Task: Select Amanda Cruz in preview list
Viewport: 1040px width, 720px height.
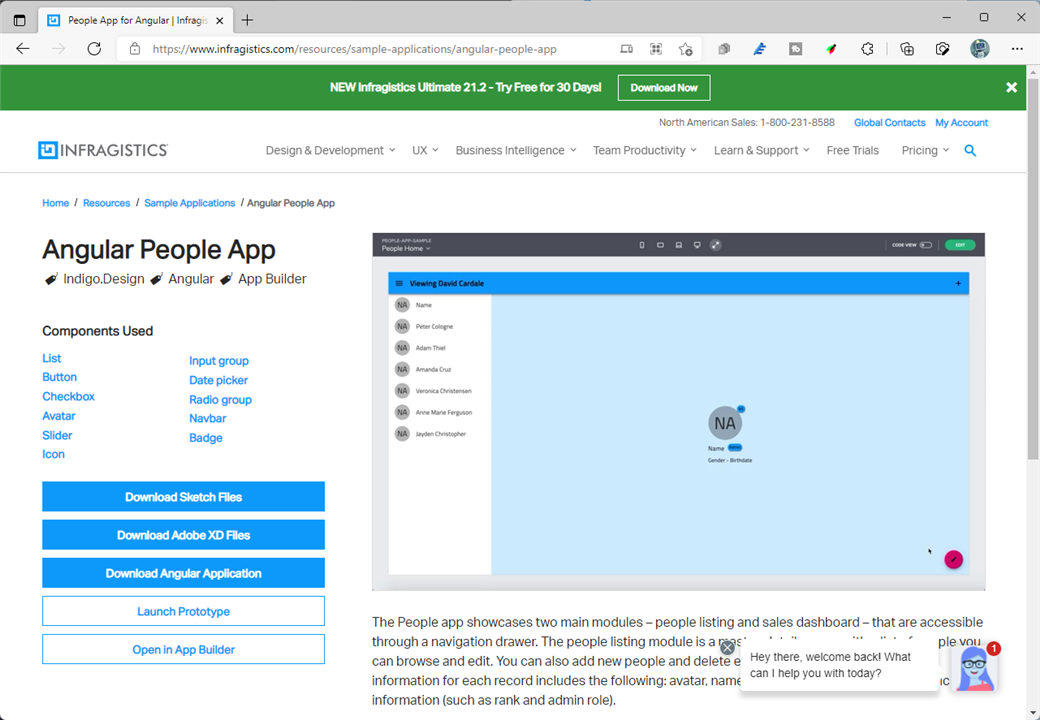Action: pyautogui.click(x=440, y=369)
